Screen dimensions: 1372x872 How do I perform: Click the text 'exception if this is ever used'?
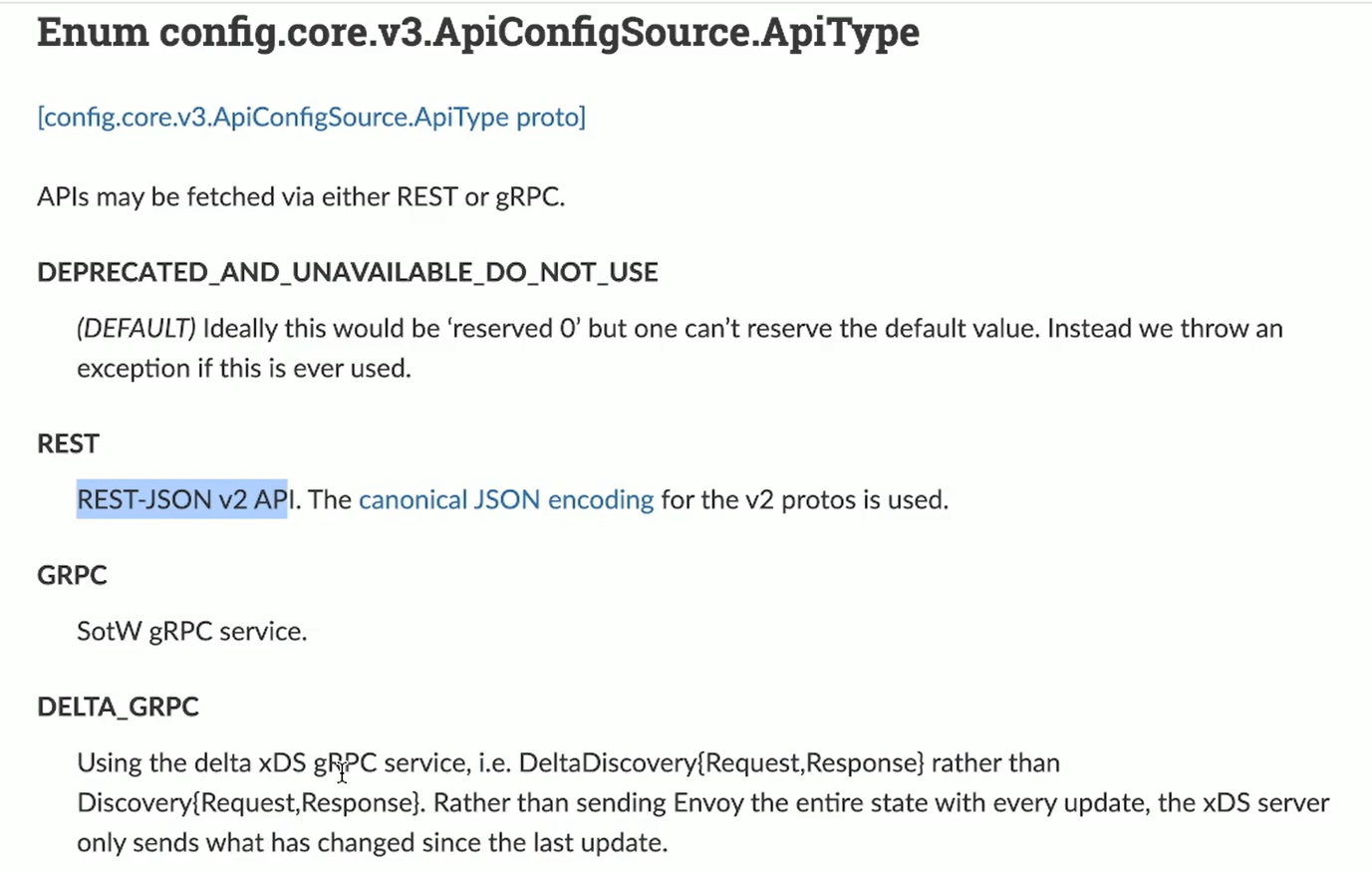tap(243, 368)
